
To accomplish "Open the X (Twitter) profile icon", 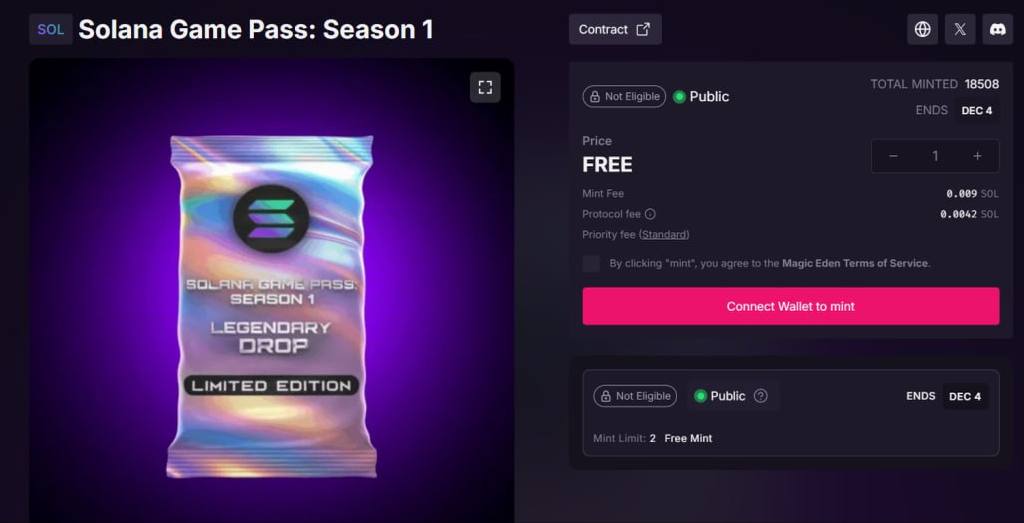I will 960,29.
